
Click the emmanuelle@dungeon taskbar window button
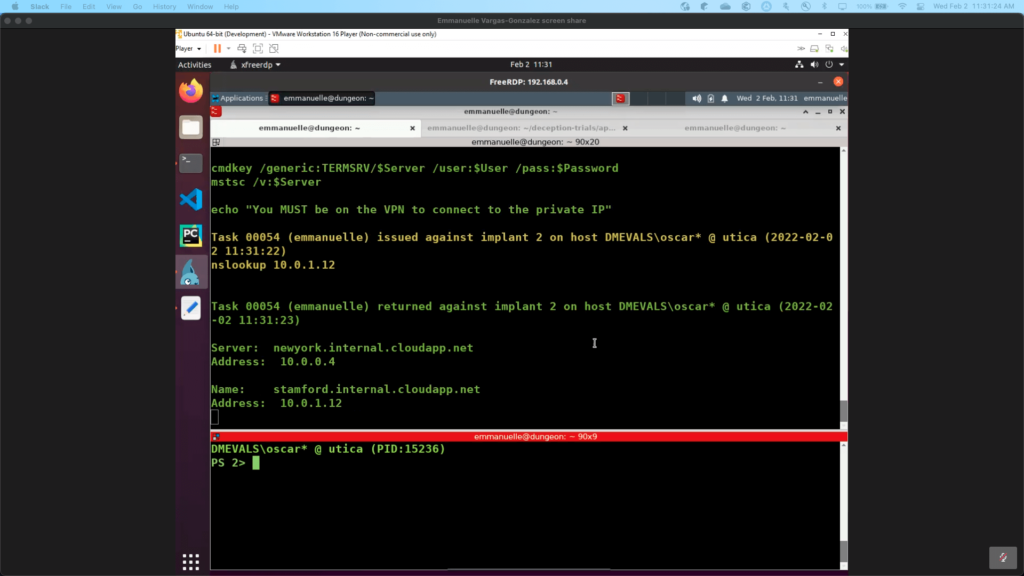[x=322, y=98]
